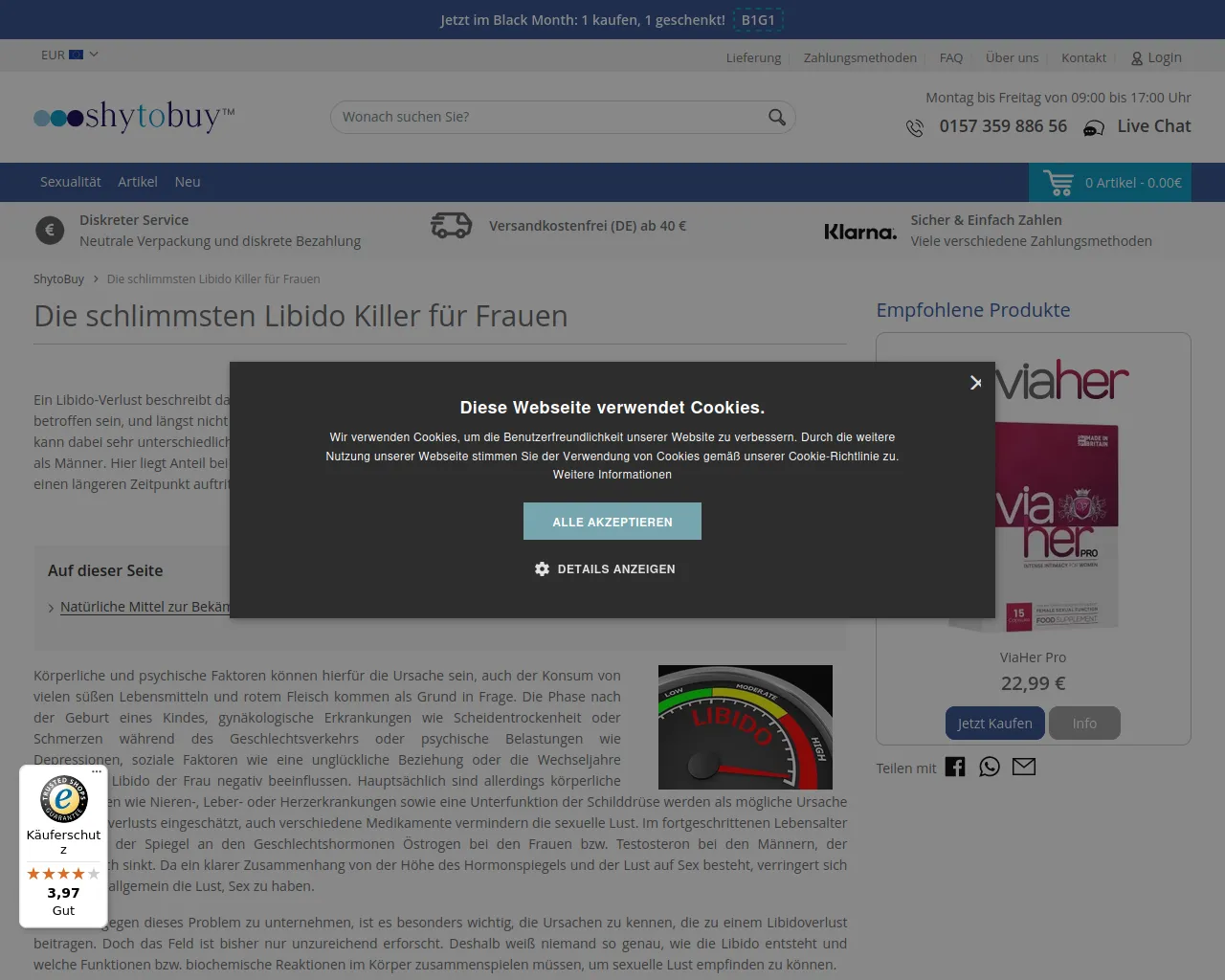Open the Trusted Shops badge options menu
Screen dimensions: 1225x980
coord(97,771)
